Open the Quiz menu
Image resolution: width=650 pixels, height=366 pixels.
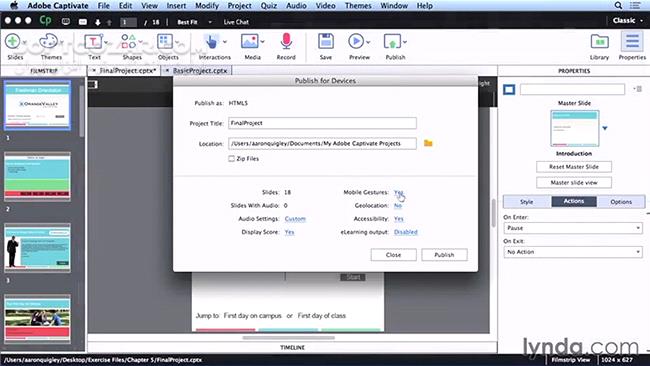click(x=269, y=5)
